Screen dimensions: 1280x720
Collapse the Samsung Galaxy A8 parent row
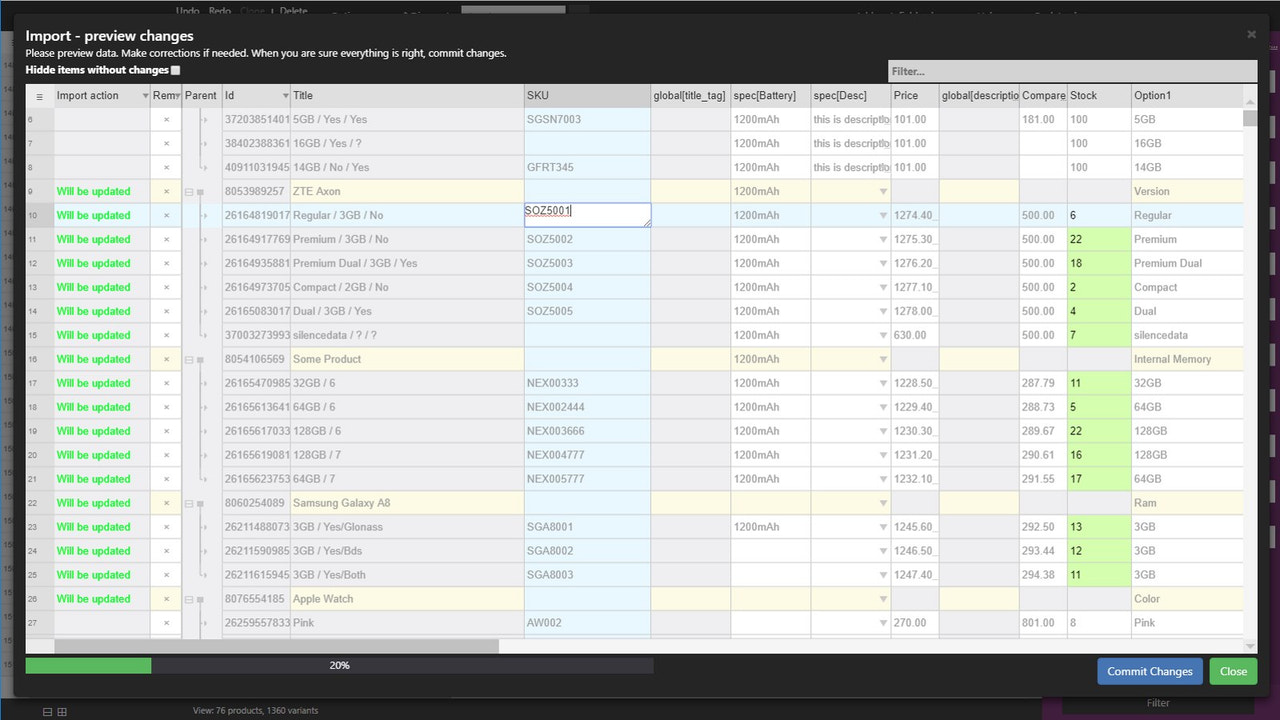pyautogui.click(x=188, y=502)
